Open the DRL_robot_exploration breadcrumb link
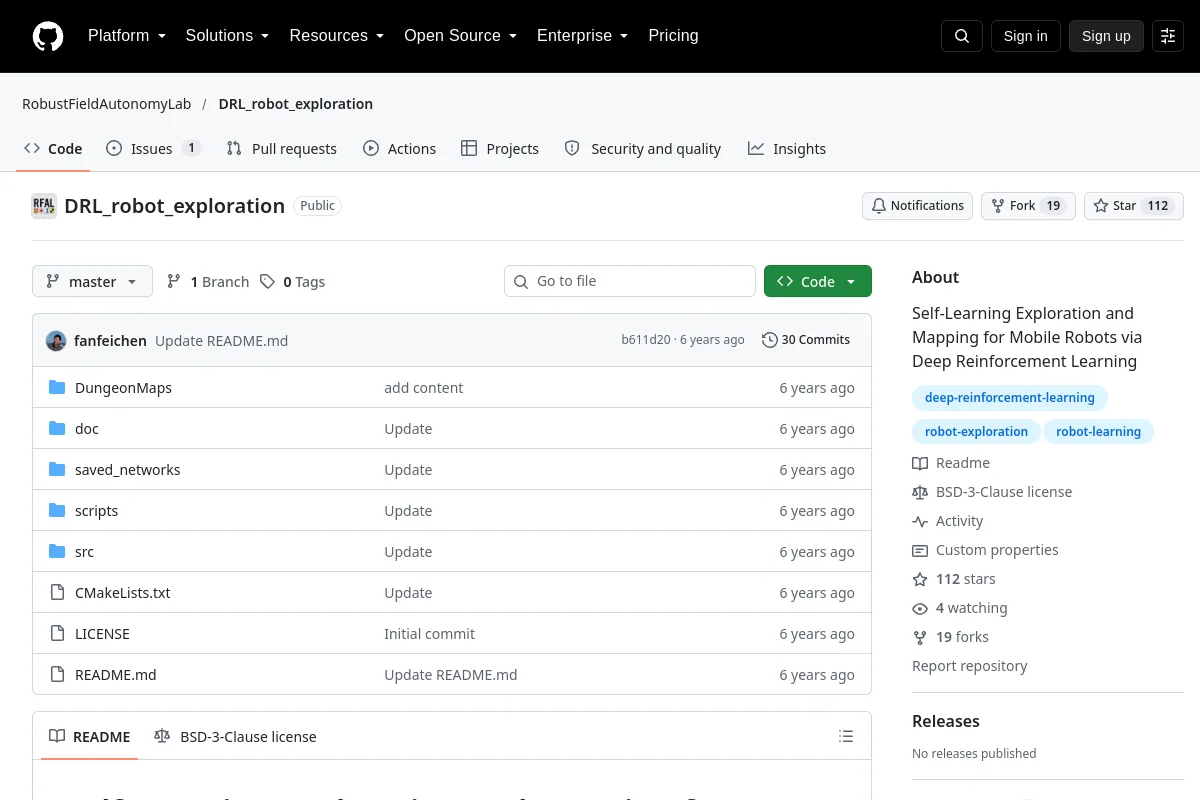Screen dimensions: 1200x800 296,104
